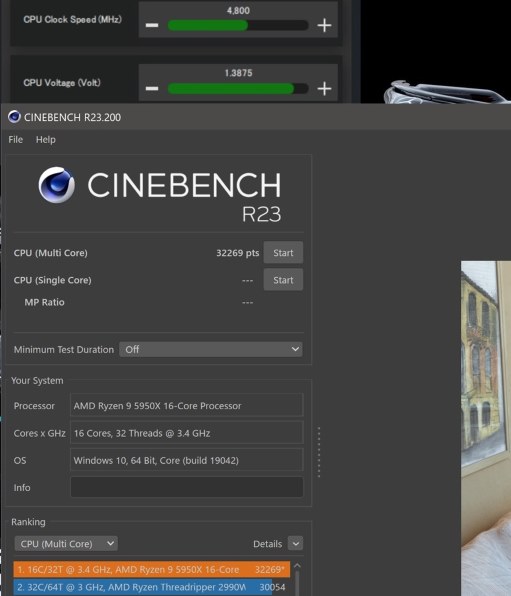Click the Processor name field
This screenshot has width=511, height=596.
[187, 405]
